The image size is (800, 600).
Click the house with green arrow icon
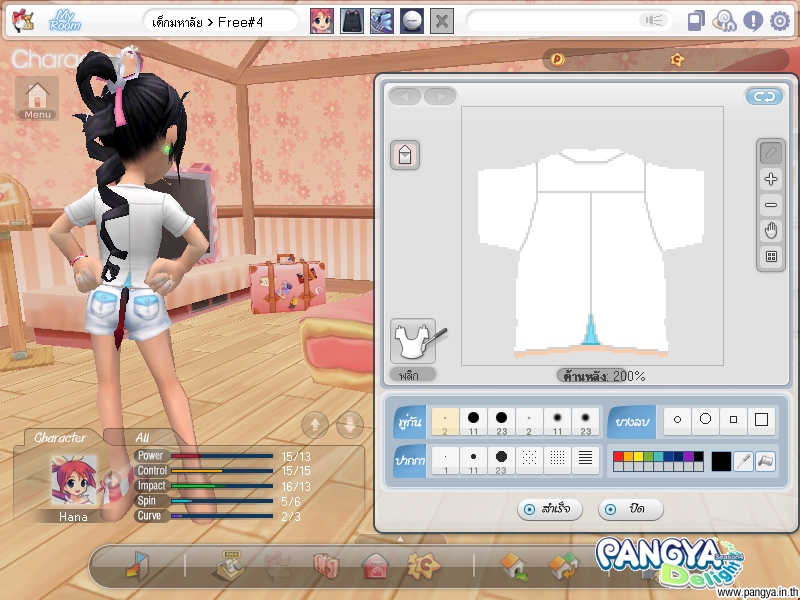pos(515,567)
